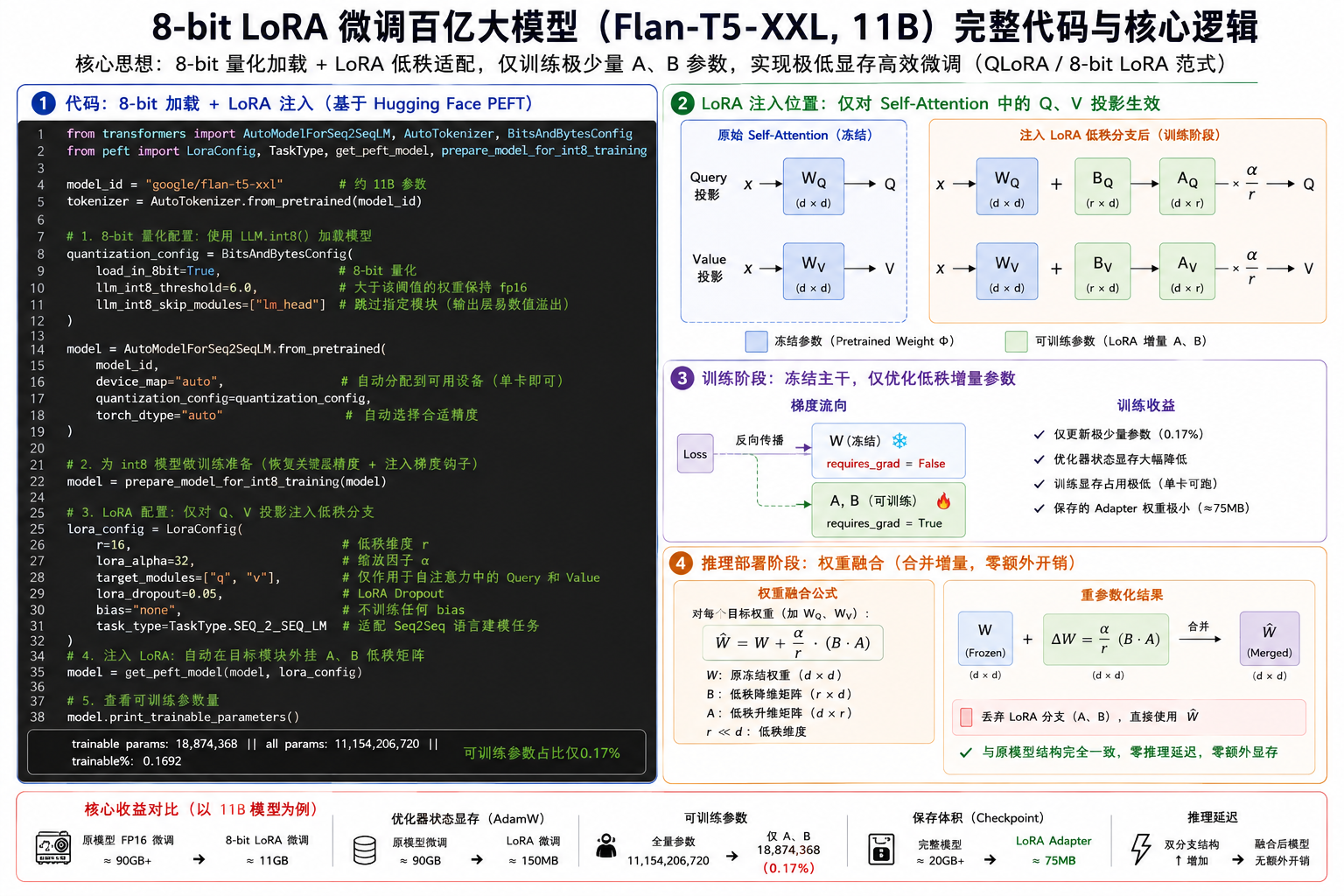Click the green 可训练参数占比仅0.17% text
Viewport: 1344px width, 896px height.
tap(542, 752)
